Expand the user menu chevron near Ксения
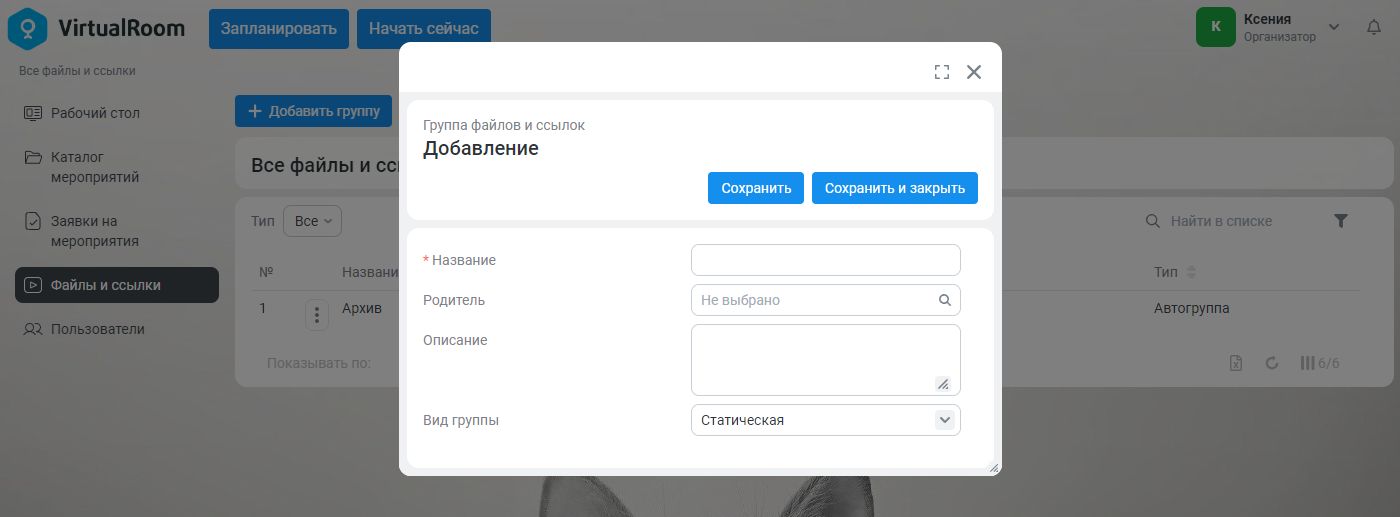 [x=1334, y=26]
